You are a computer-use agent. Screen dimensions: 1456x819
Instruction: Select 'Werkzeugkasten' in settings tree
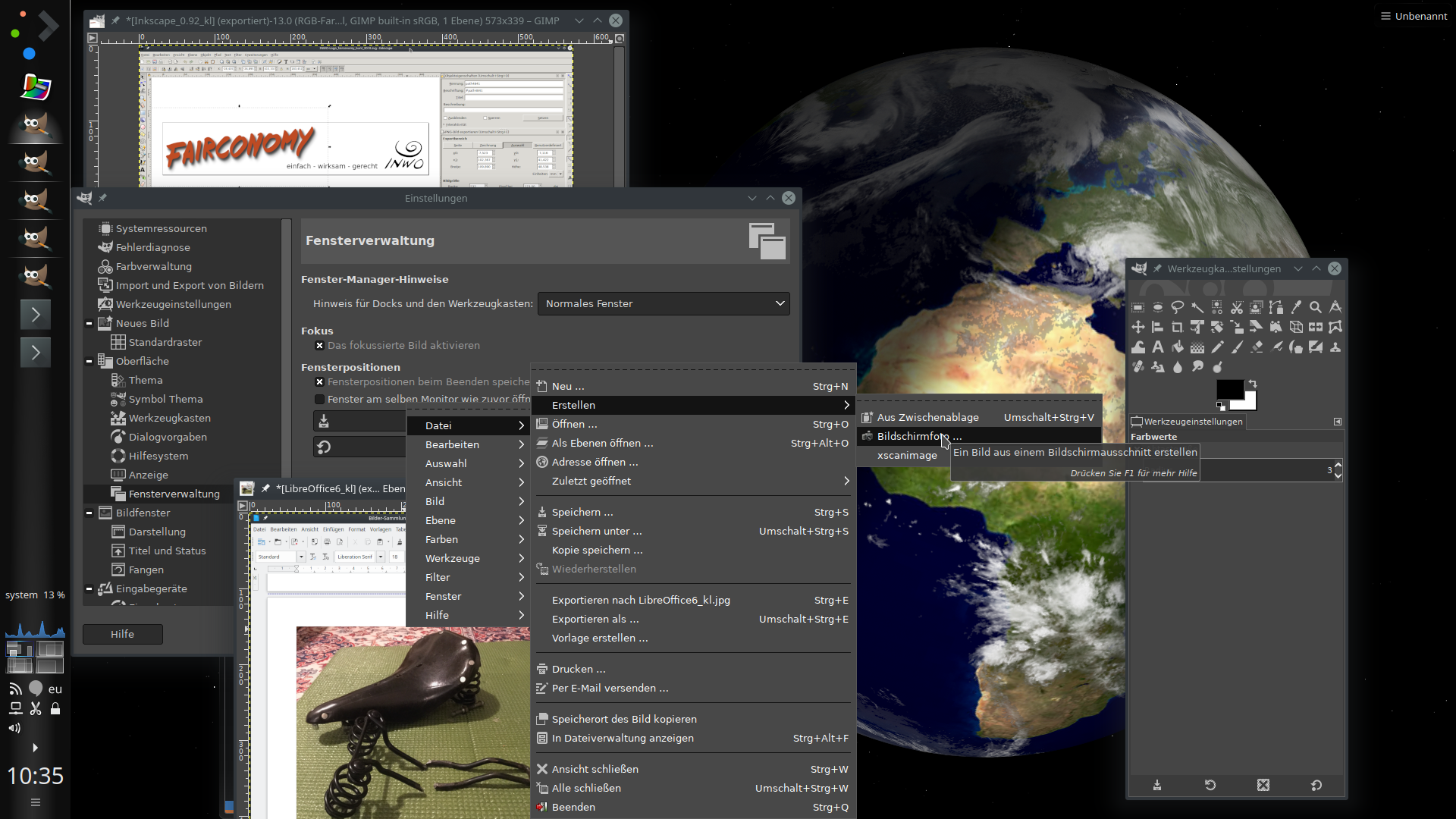(x=170, y=419)
